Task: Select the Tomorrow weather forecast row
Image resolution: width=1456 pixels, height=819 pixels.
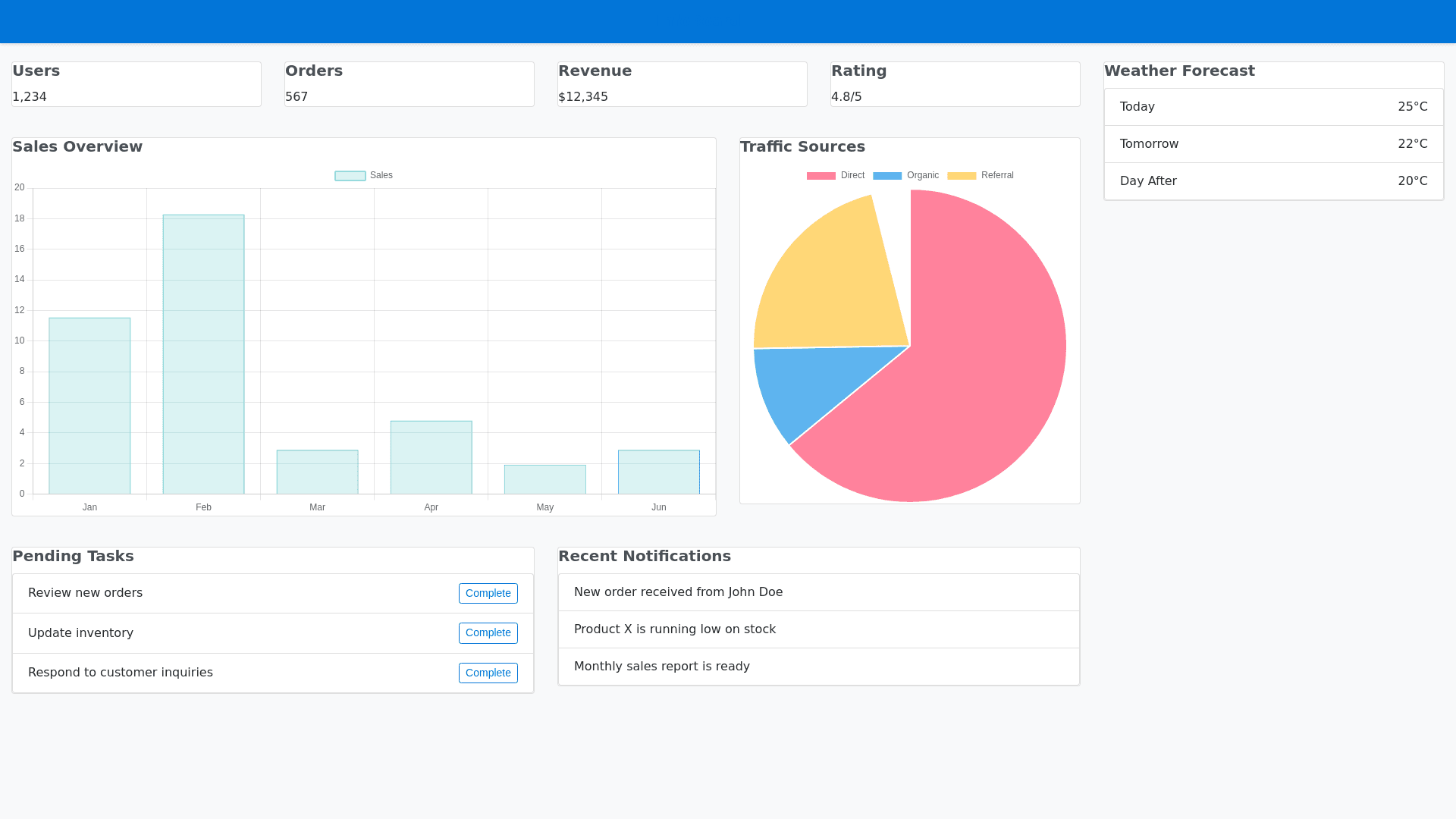Action: (1273, 144)
